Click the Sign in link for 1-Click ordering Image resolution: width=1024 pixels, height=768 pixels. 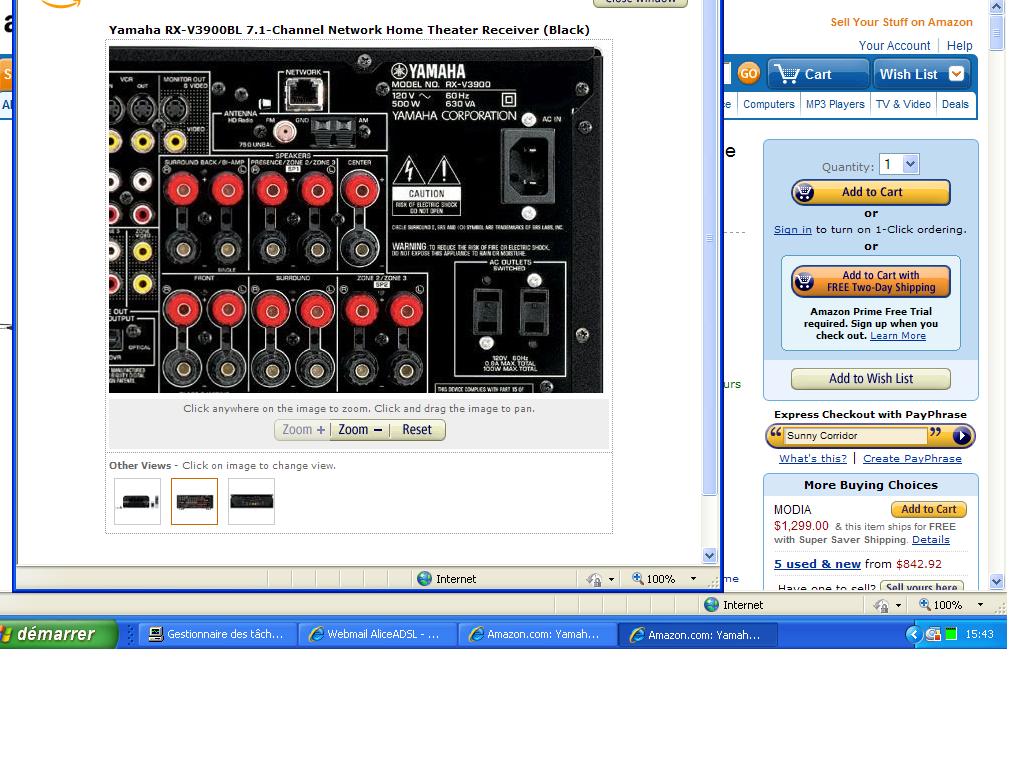pyautogui.click(x=792, y=229)
